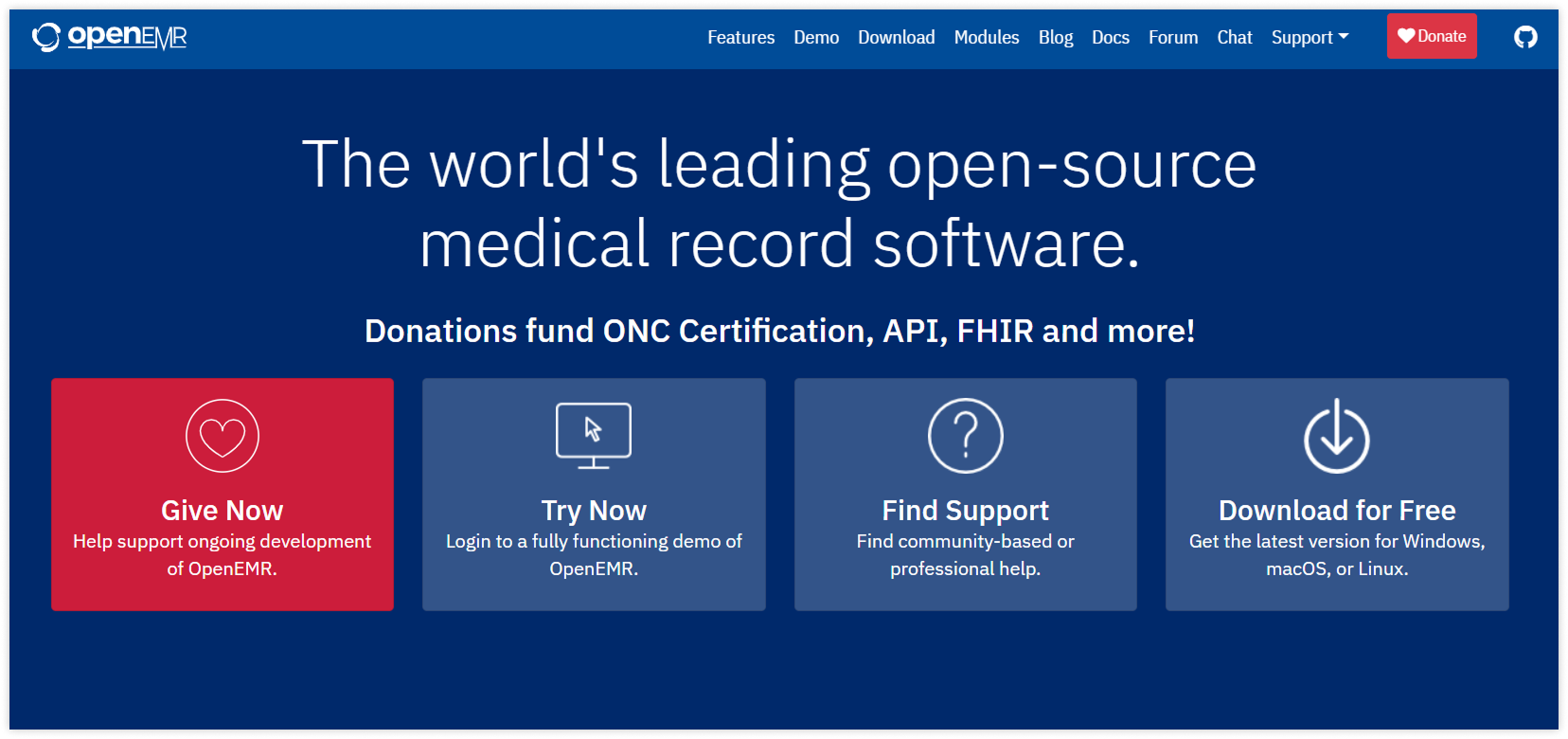Click the red Donate button
The width and height of the screenshot is (1568, 739).
point(1432,36)
